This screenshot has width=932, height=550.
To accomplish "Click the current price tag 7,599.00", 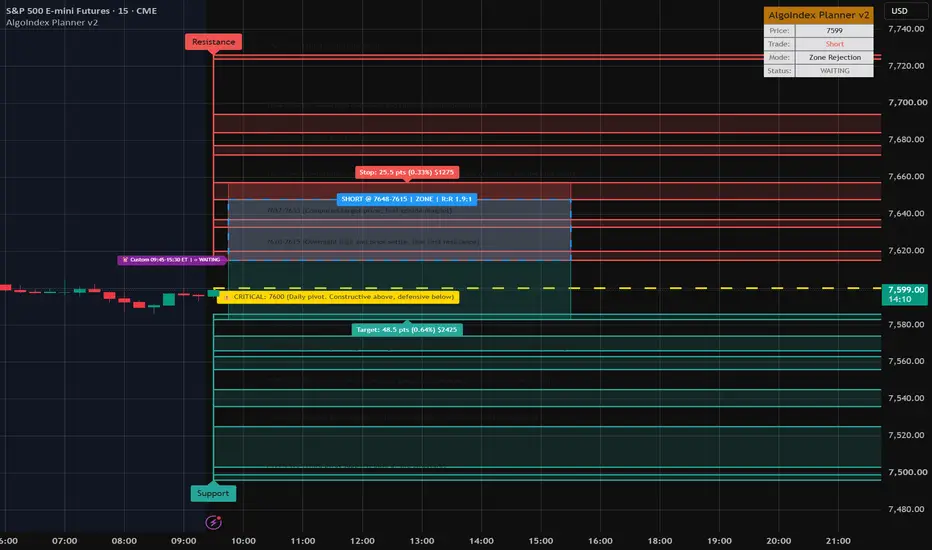I will coord(905,294).
